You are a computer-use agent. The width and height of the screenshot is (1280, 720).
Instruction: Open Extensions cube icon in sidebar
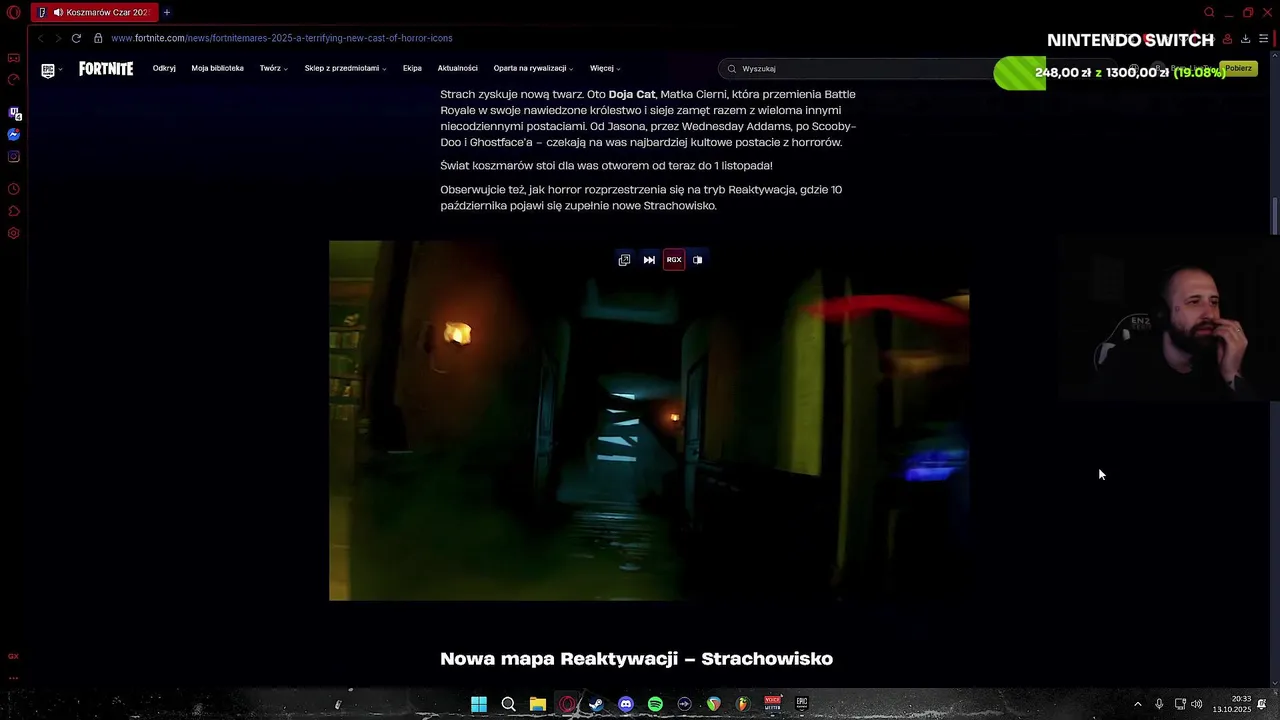[14, 211]
